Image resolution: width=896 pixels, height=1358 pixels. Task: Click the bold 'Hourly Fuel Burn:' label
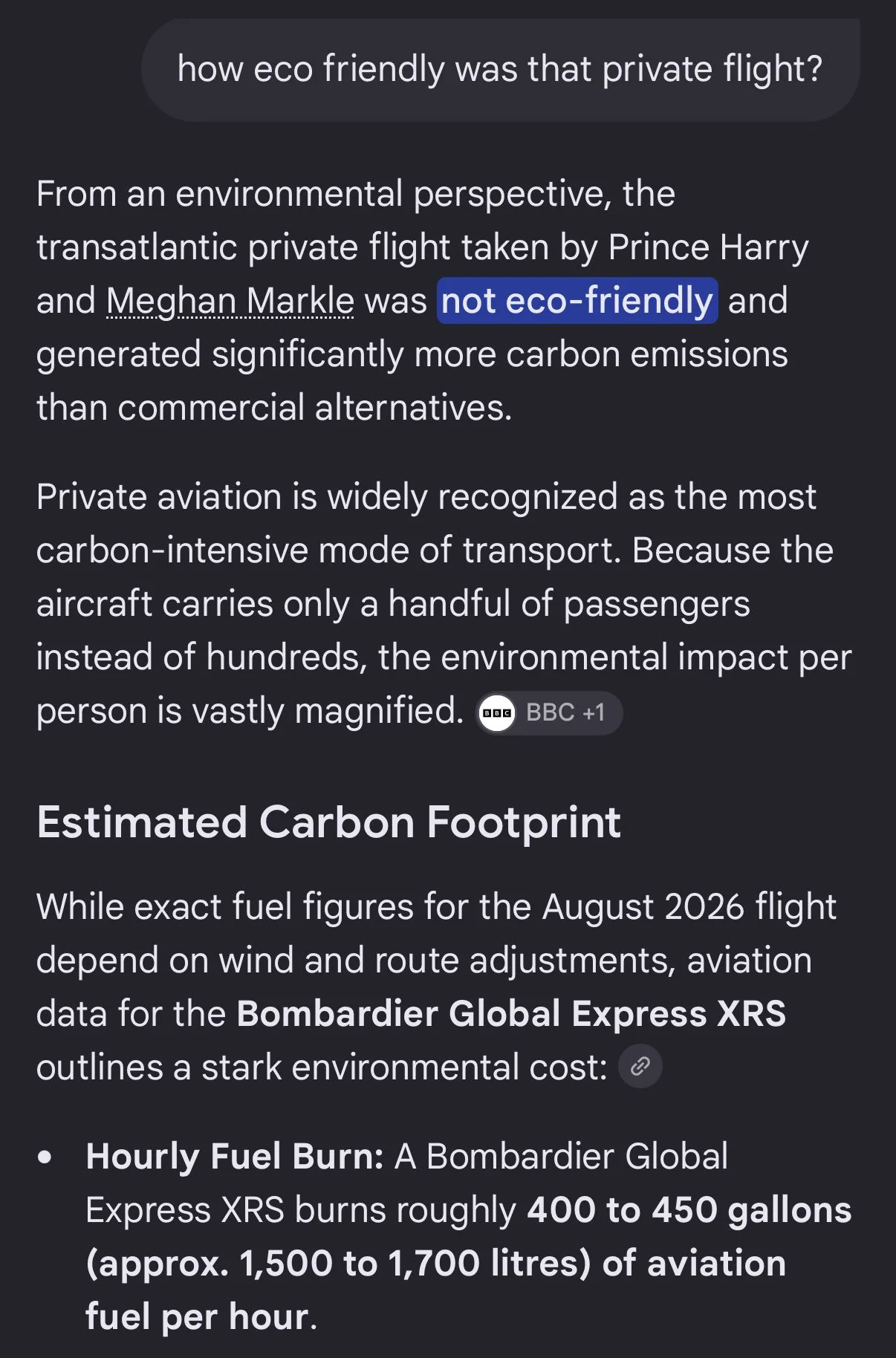click(235, 1156)
